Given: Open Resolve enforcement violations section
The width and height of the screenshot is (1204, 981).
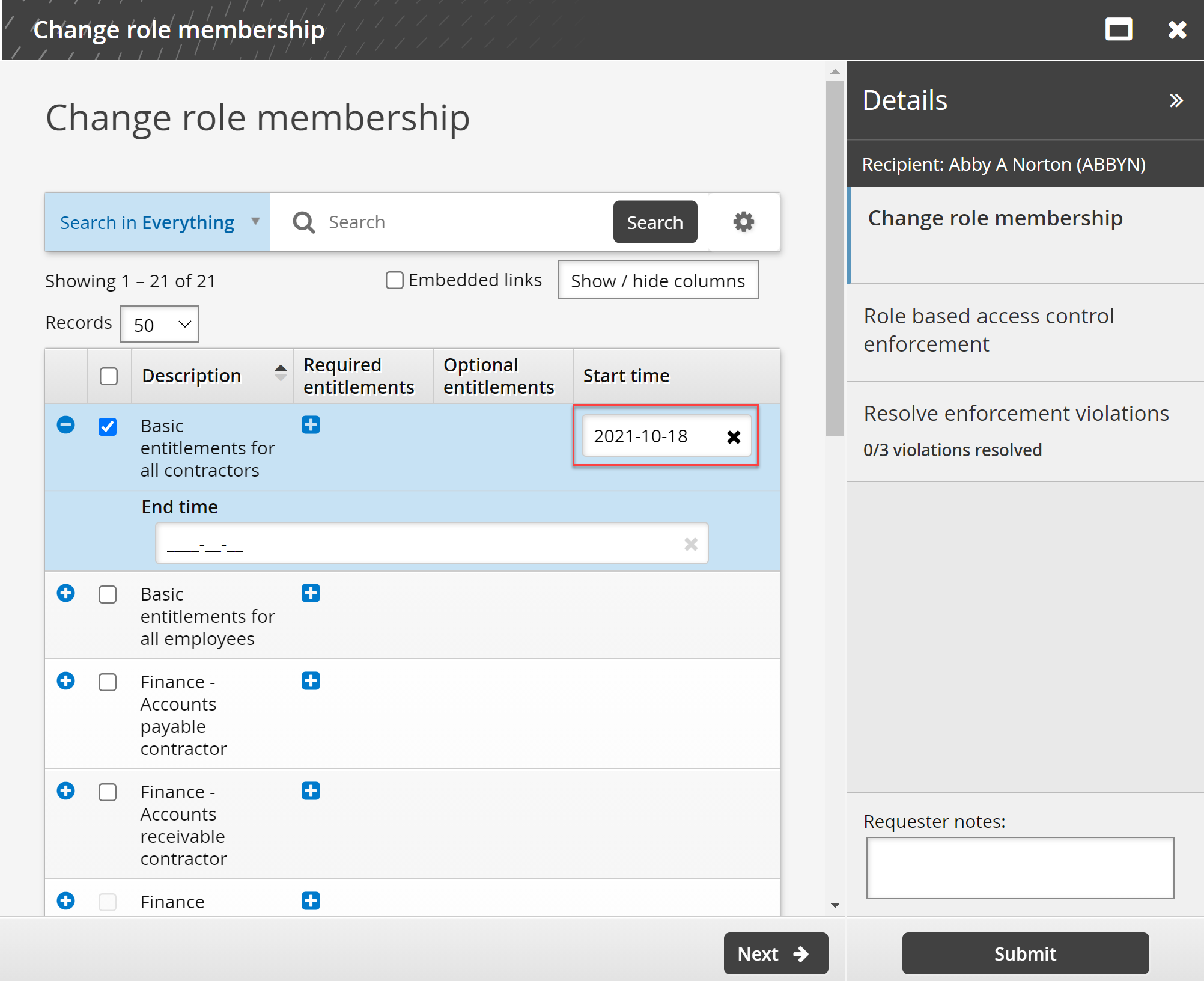Looking at the screenshot, I should tap(1016, 414).
